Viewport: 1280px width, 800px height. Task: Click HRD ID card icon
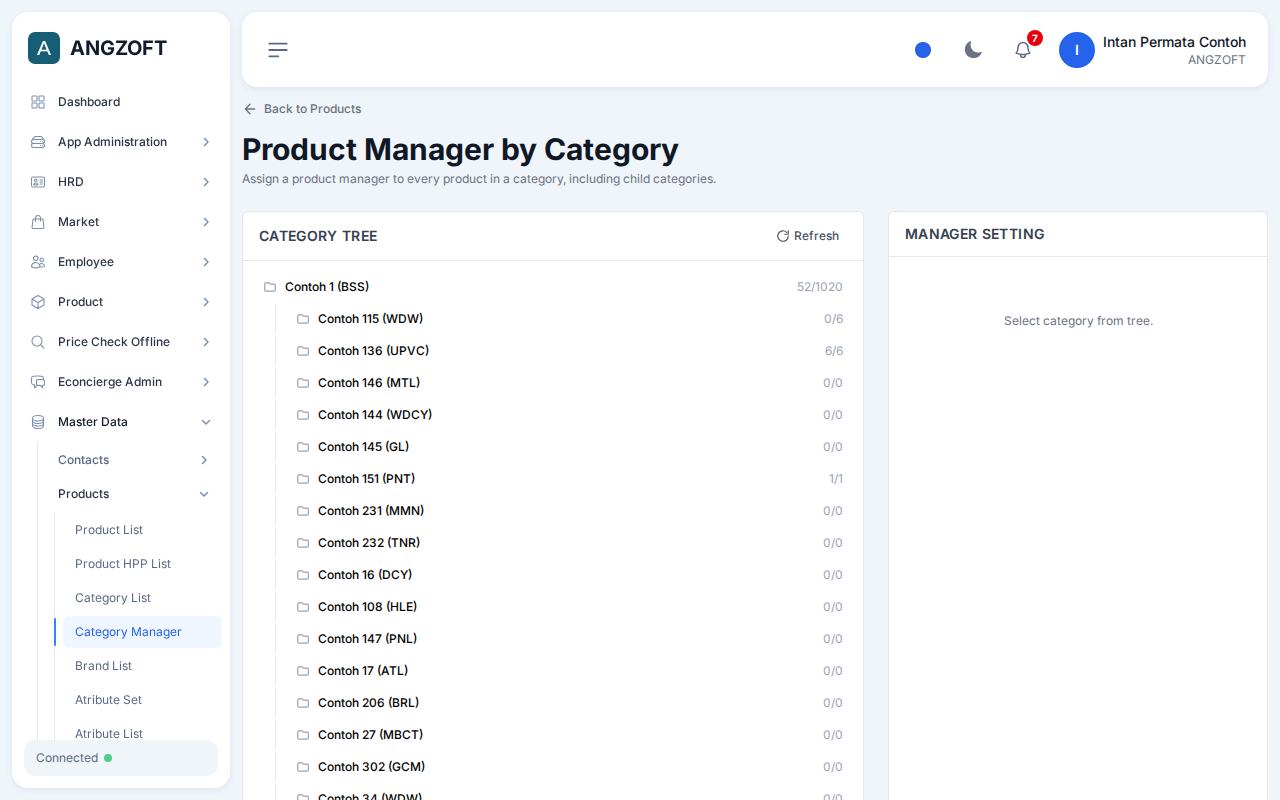(38, 182)
